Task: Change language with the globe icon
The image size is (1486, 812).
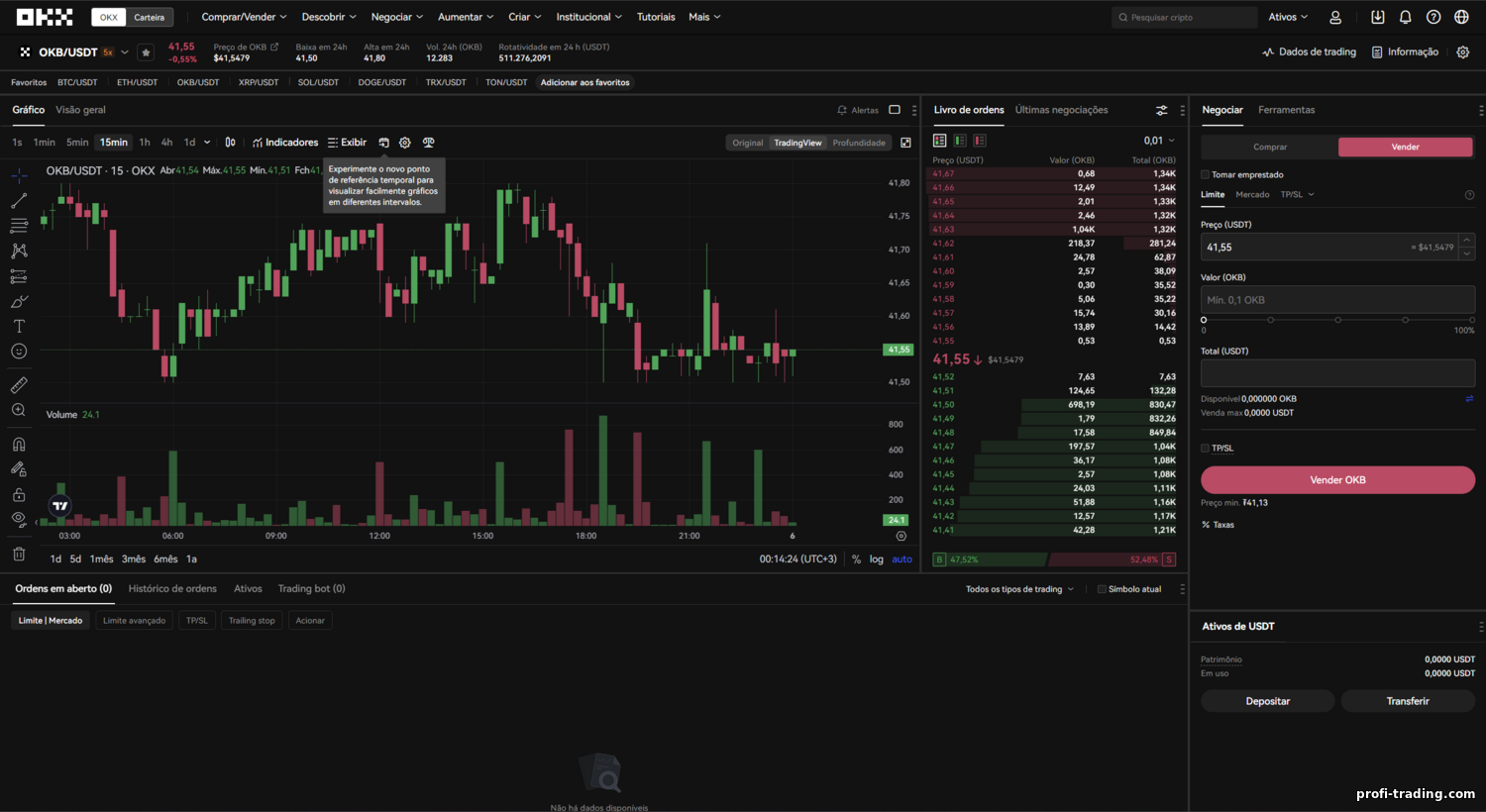Action: (x=1461, y=17)
